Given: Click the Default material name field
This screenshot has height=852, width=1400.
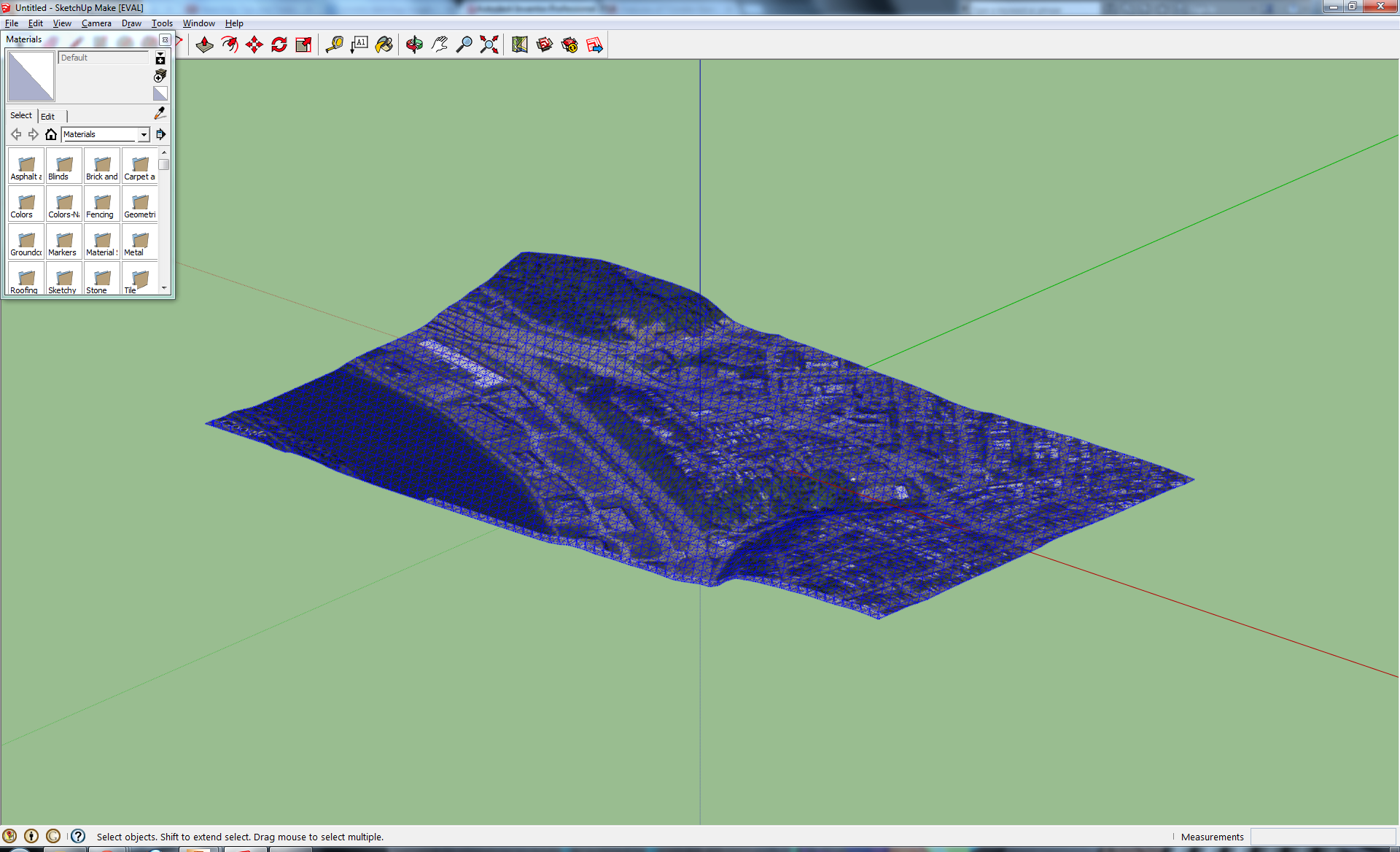Looking at the screenshot, I should (x=104, y=58).
